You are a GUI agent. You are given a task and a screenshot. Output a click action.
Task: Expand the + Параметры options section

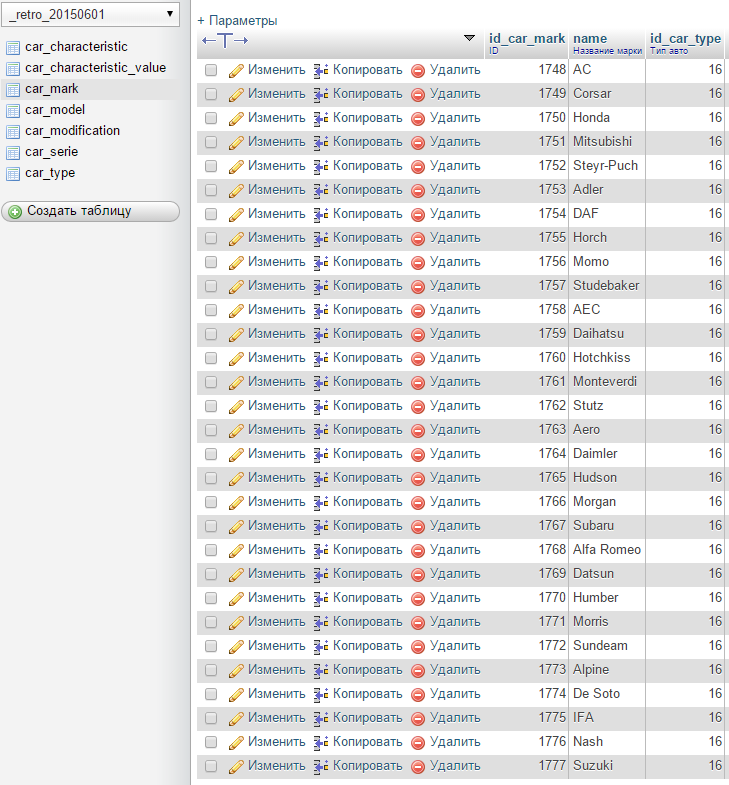point(237,21)
